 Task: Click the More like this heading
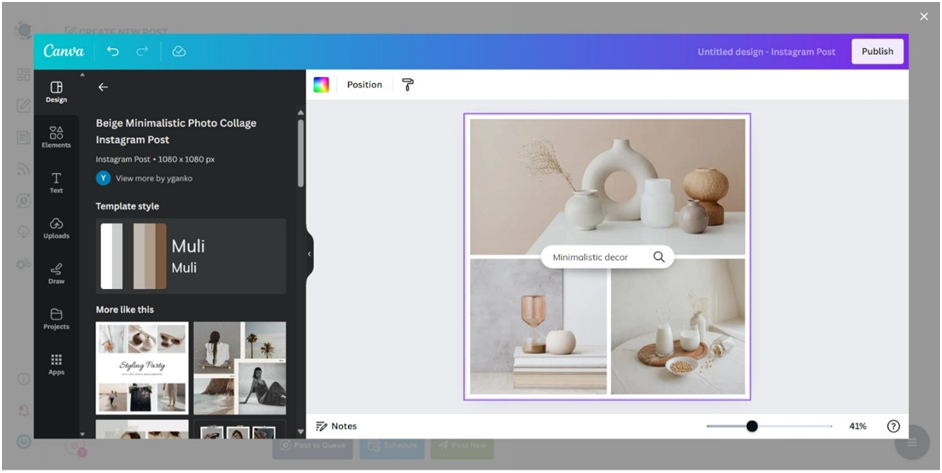125,310
